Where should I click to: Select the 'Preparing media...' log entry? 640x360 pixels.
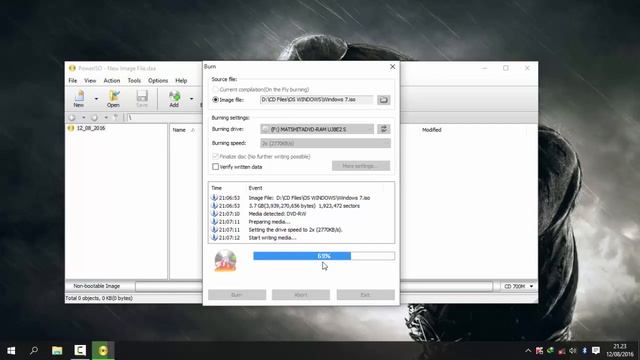tap(269, 222)
